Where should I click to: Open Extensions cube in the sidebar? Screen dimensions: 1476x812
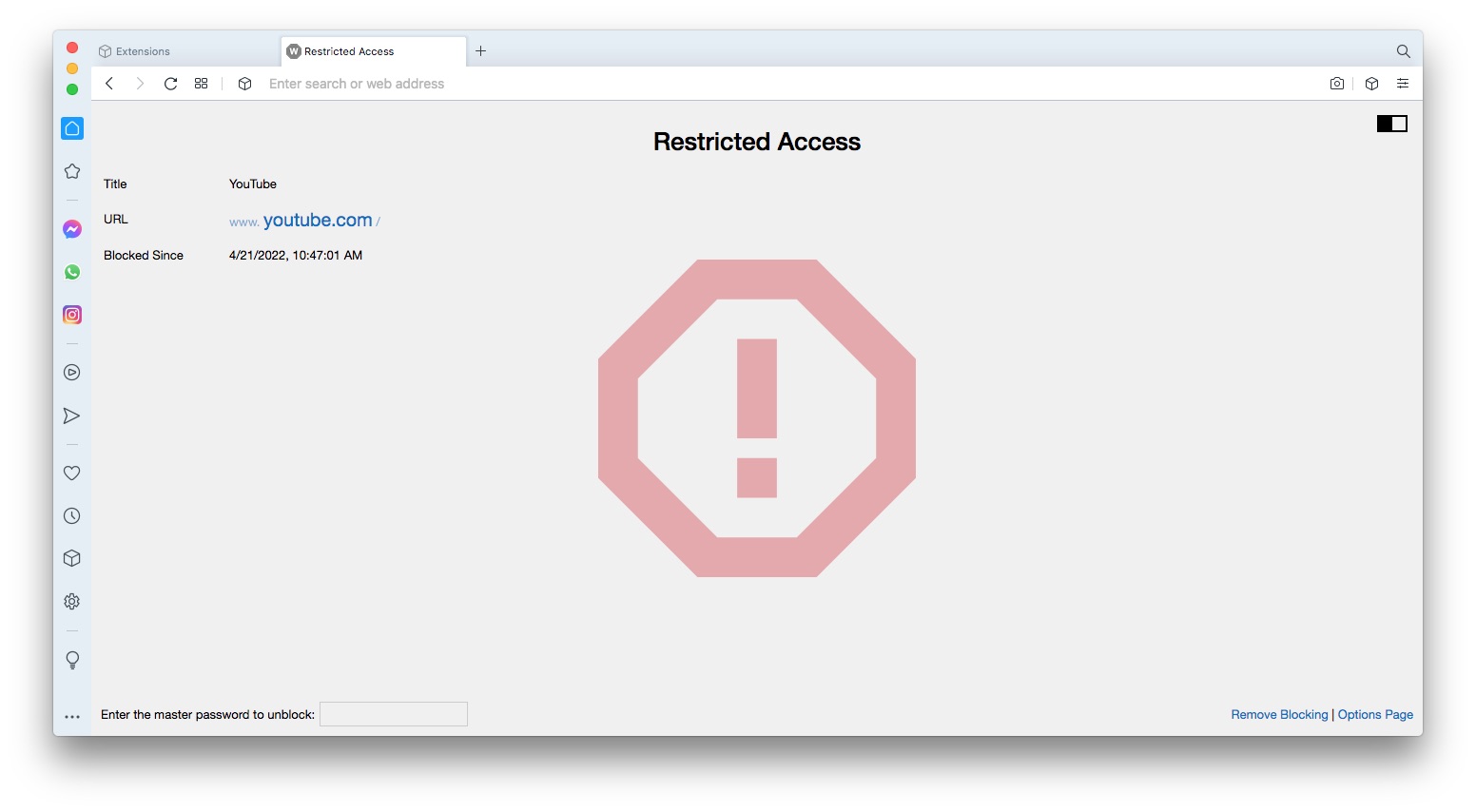[72, 558]
